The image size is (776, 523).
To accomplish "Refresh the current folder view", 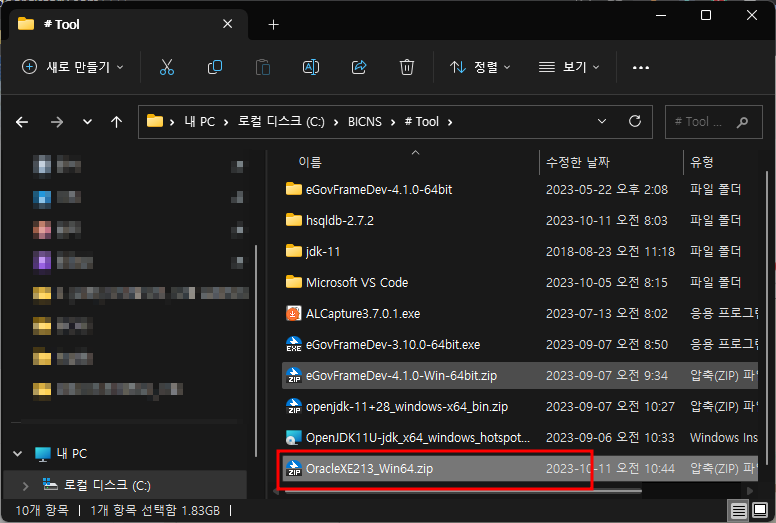I will point(635,121).
